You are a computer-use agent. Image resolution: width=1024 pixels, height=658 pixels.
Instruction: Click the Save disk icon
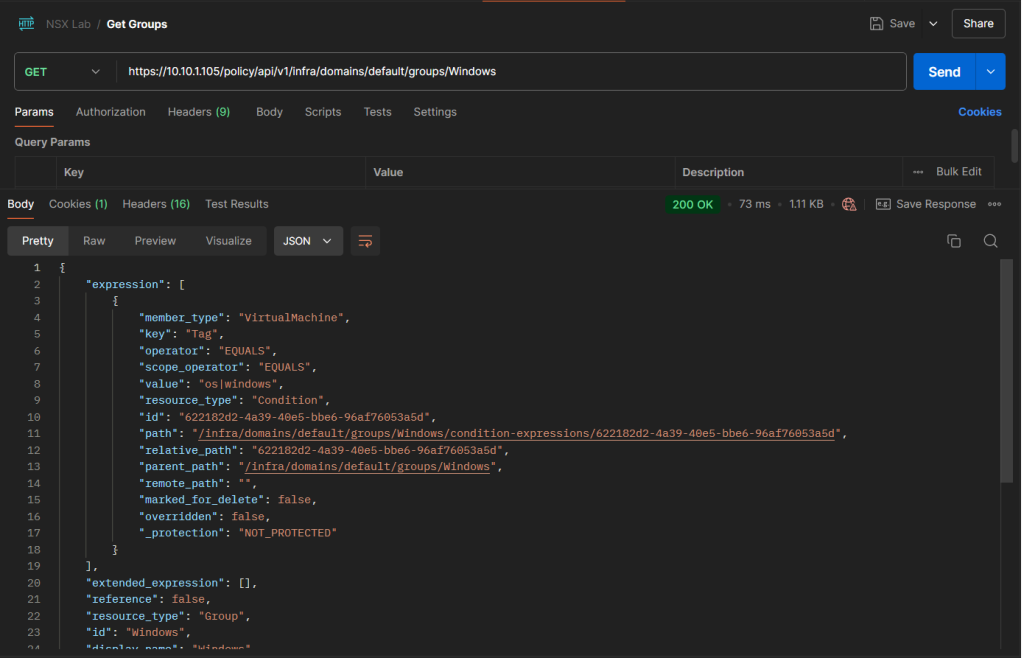[877, 23]
